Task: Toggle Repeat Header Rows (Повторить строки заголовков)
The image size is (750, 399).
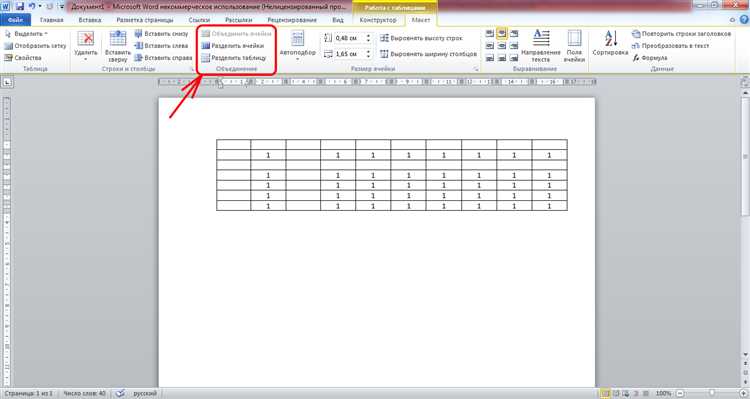Action: [x=681, y=34]
